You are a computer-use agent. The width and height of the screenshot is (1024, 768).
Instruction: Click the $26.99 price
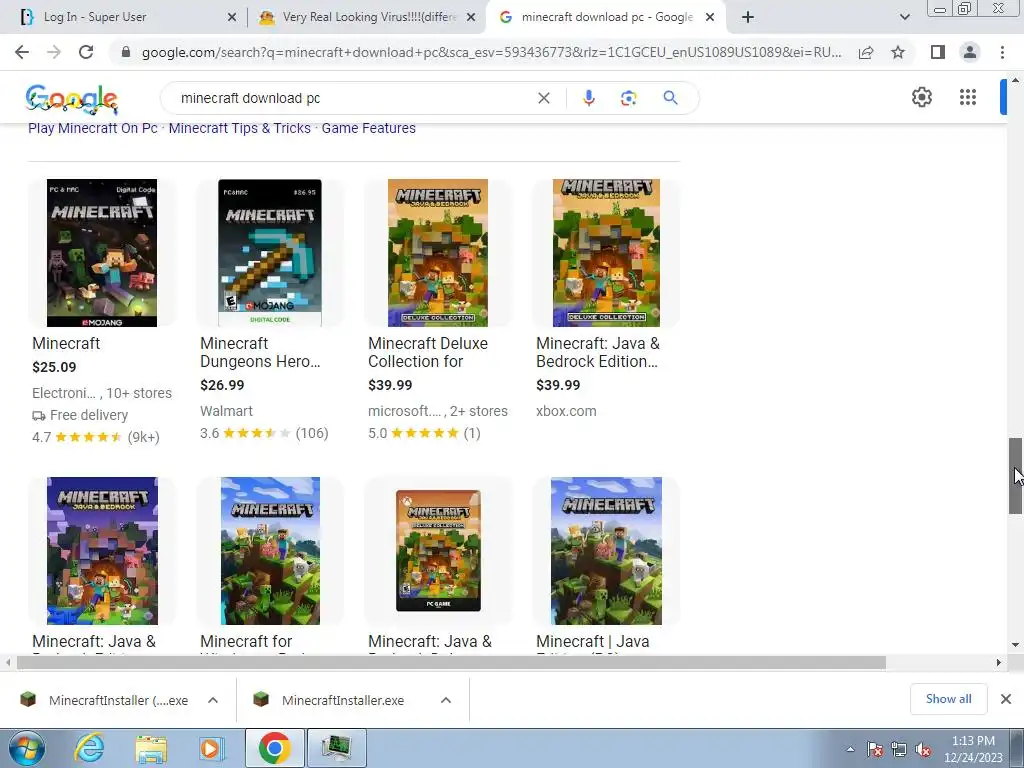coord(222,385)
